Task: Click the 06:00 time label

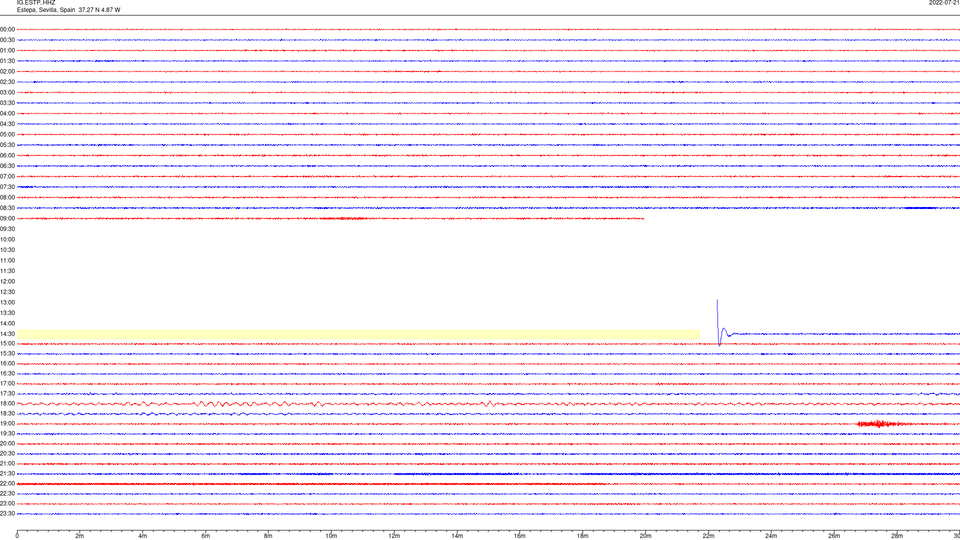Action: click(7, 156)
